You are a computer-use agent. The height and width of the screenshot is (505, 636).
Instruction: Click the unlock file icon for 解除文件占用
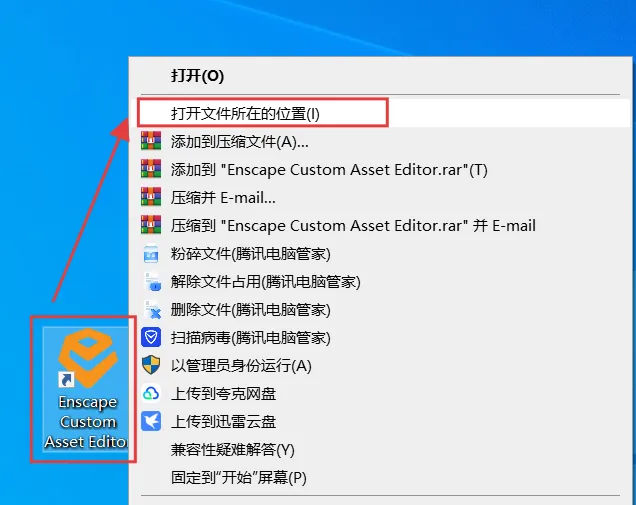153,282
